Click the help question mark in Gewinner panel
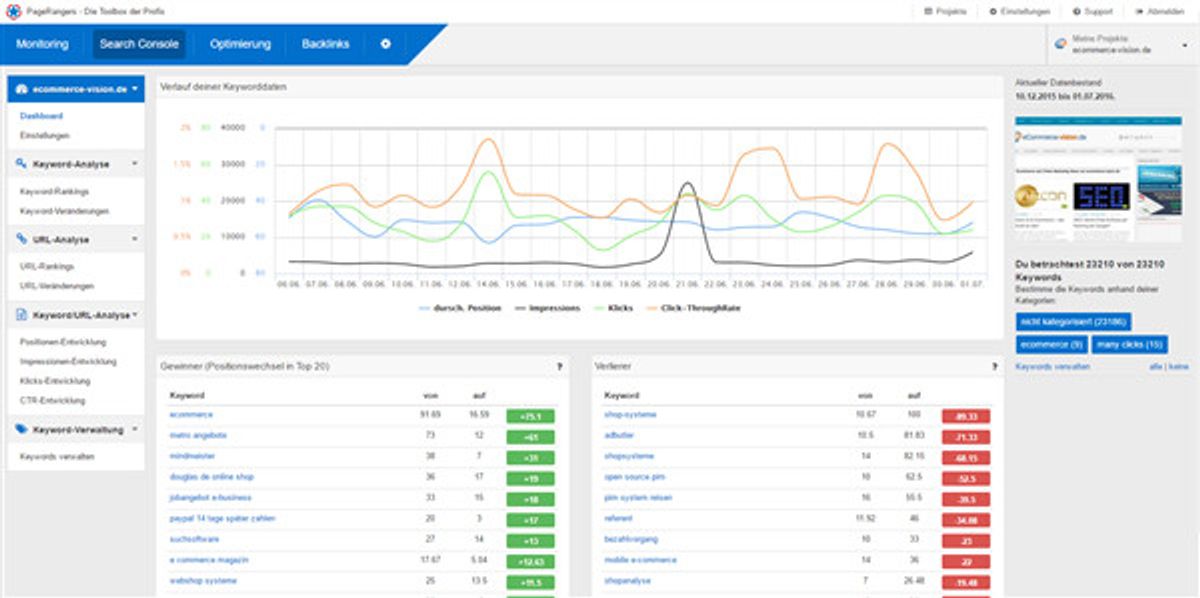This screenshot has width=1200, height=598. 559,367
